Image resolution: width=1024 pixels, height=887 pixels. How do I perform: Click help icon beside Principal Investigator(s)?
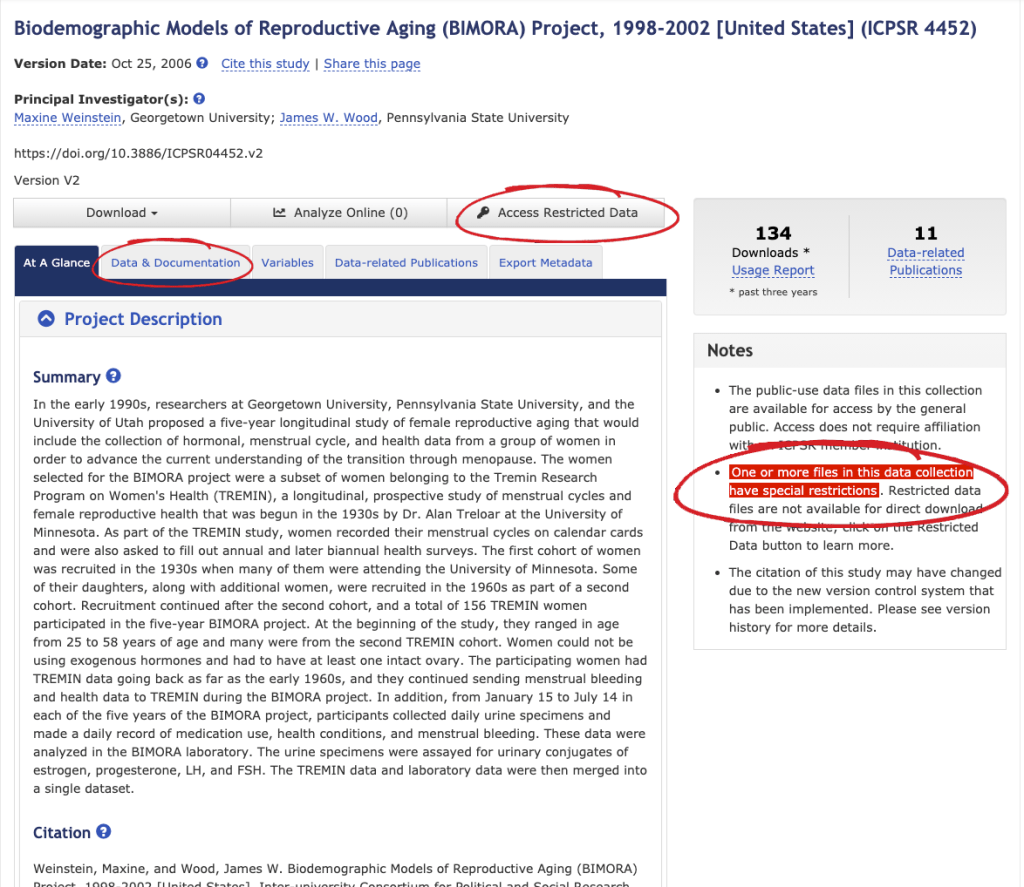[x=198, y=99]
